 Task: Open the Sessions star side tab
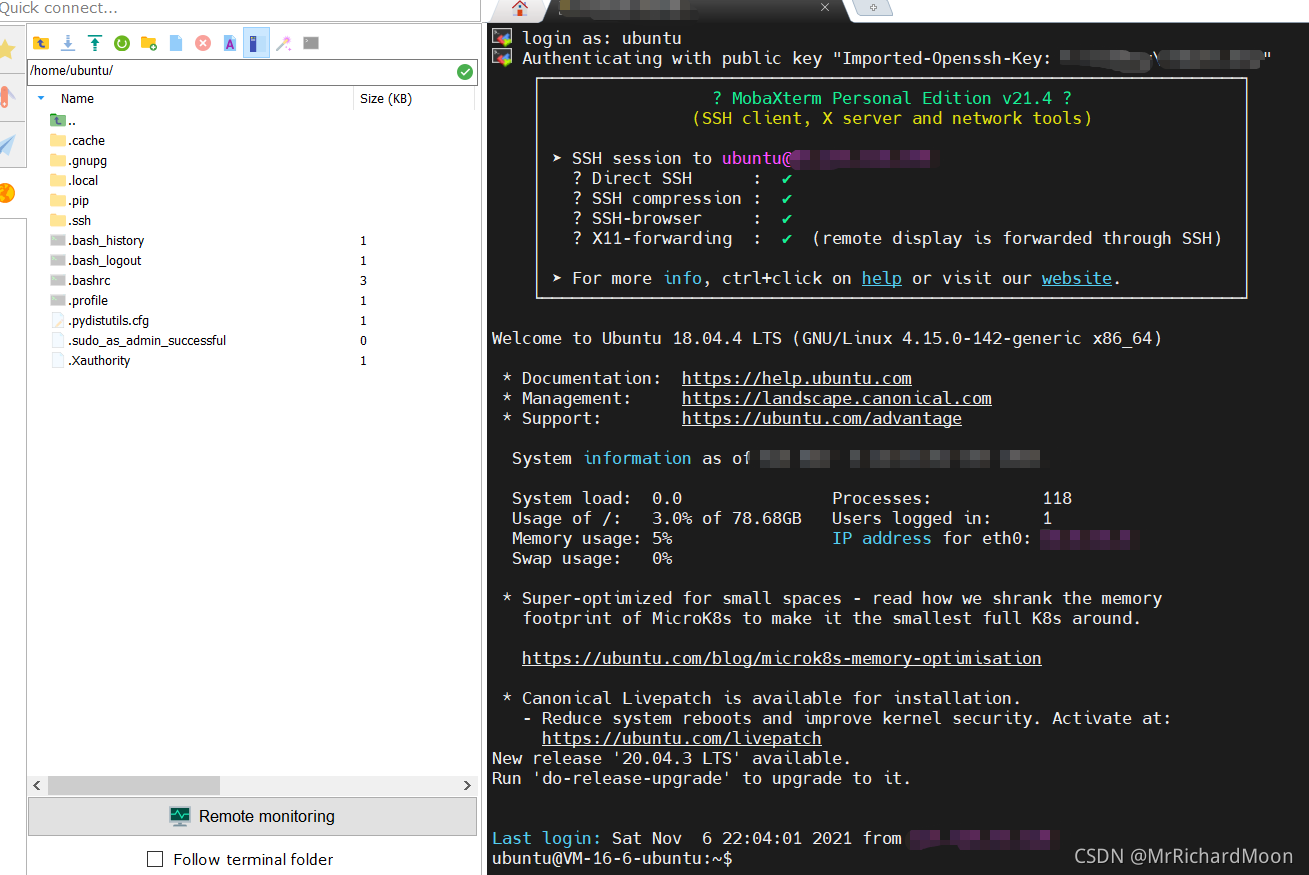click(x=8, y=48)
